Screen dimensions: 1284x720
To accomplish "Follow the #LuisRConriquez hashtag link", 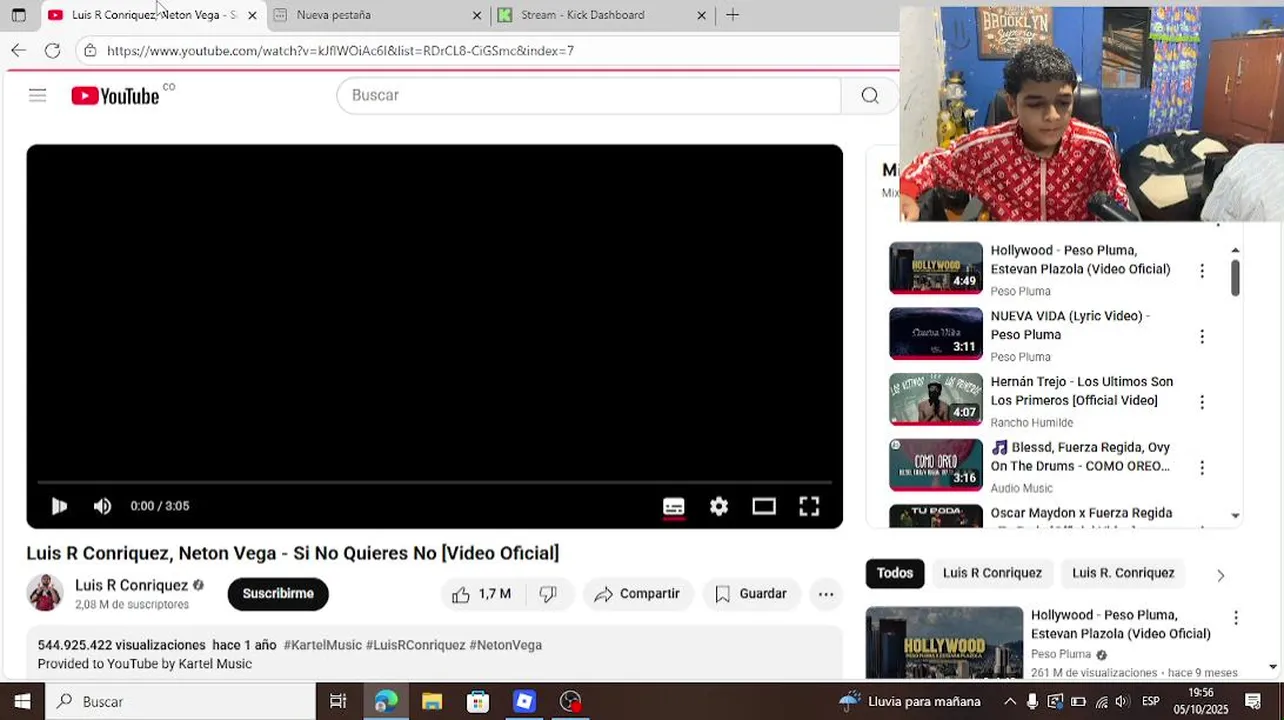I will point(415,645).
